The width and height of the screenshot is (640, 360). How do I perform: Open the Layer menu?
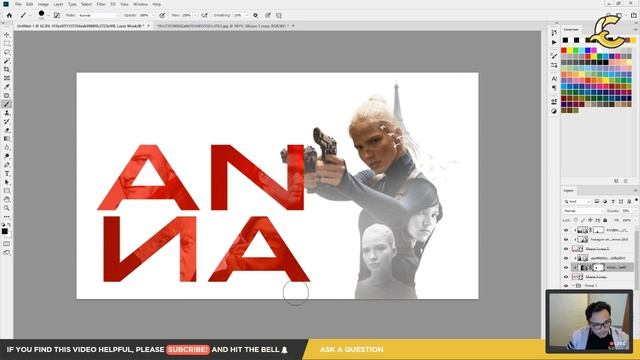coord(58,4)
